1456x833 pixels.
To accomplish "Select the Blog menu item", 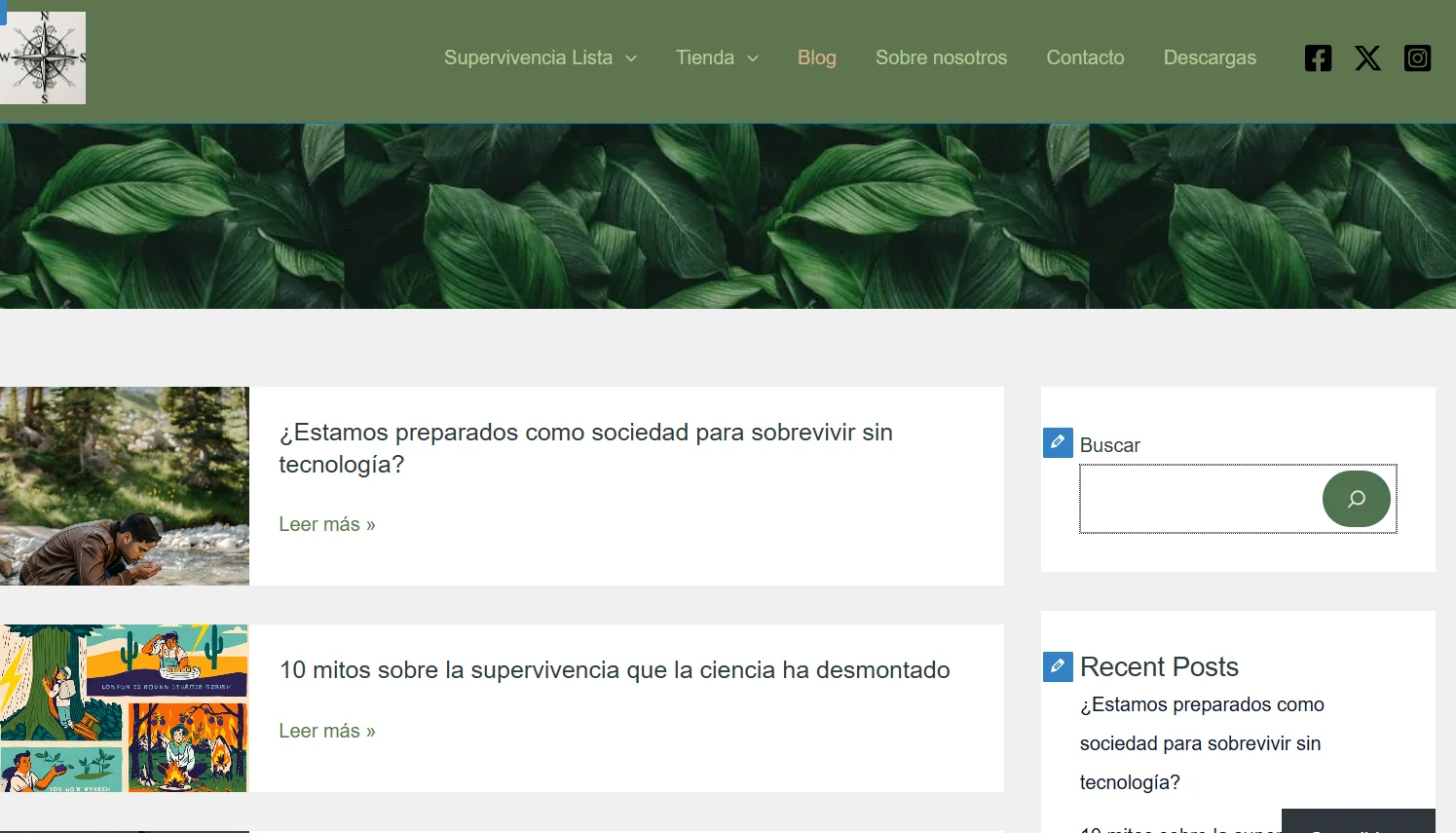I will tap(816, 57).
